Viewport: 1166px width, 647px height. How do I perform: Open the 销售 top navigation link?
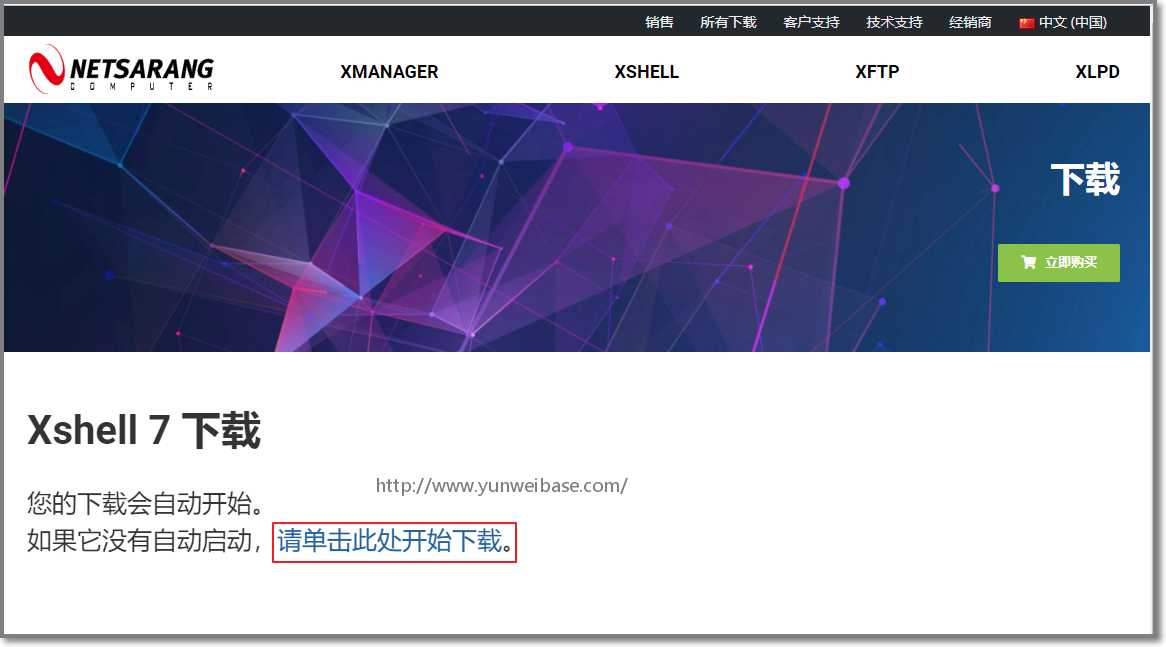pos(659,22)
